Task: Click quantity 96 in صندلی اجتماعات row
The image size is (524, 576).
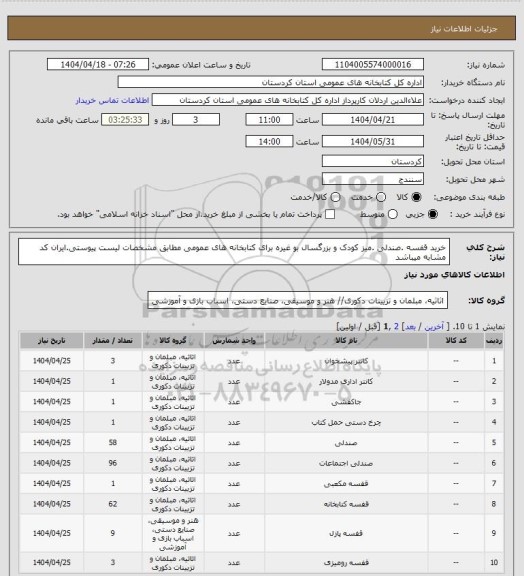Action: coord(113,463)
